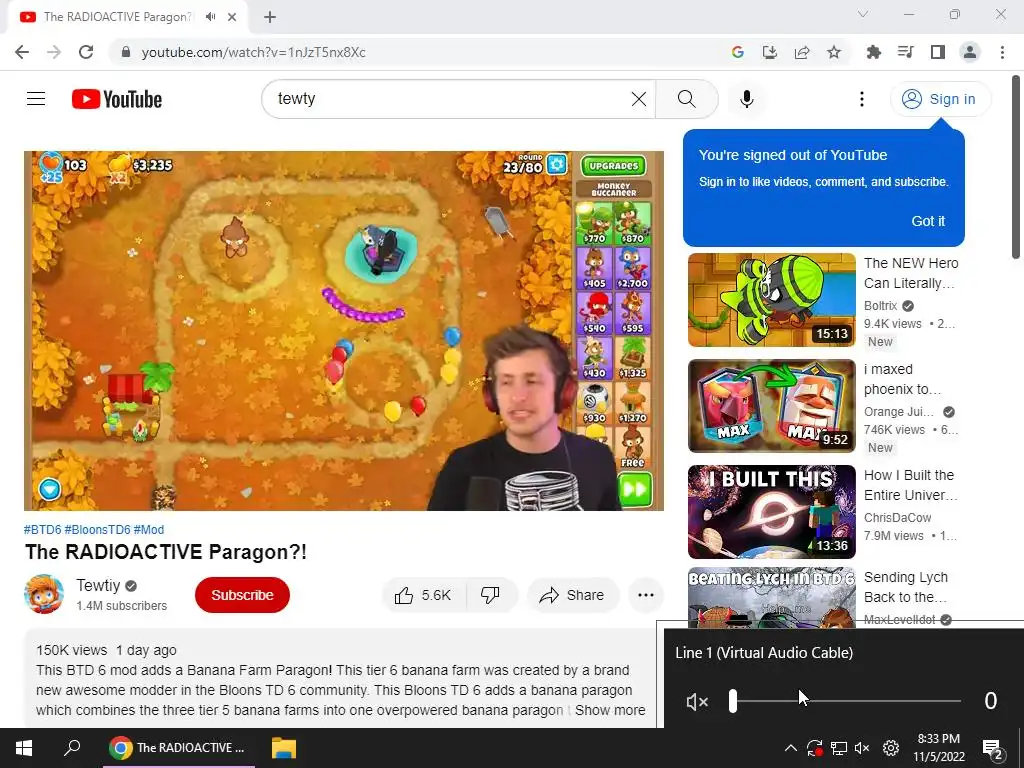Screen dimensions: 1024x768
Task: Go back to the previous page
Action: pyautogui.click(x=22, y=52)
